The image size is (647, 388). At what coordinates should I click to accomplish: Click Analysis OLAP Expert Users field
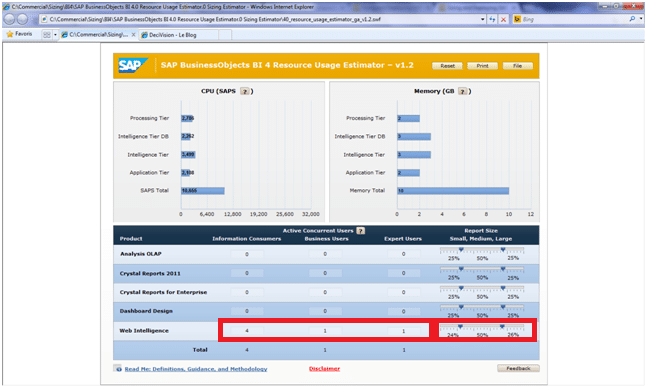click(x=404, y=254)
